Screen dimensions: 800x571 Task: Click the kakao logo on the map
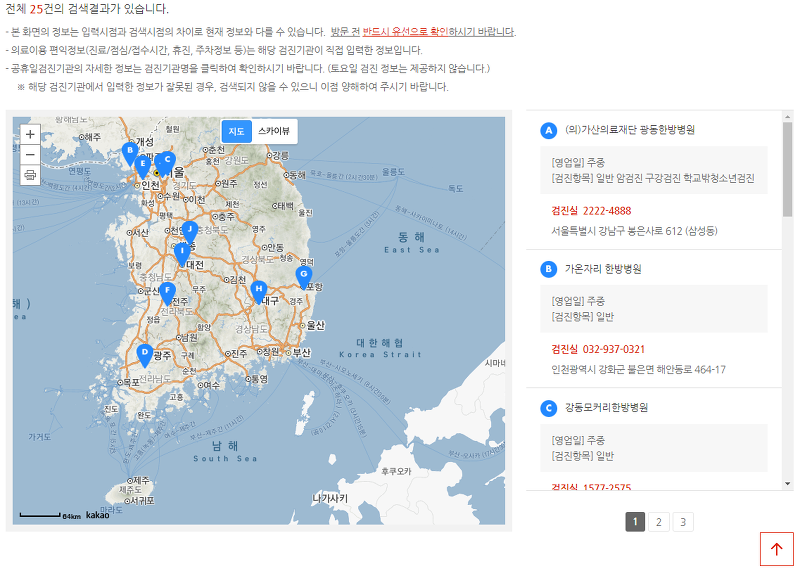pos(97,515)
